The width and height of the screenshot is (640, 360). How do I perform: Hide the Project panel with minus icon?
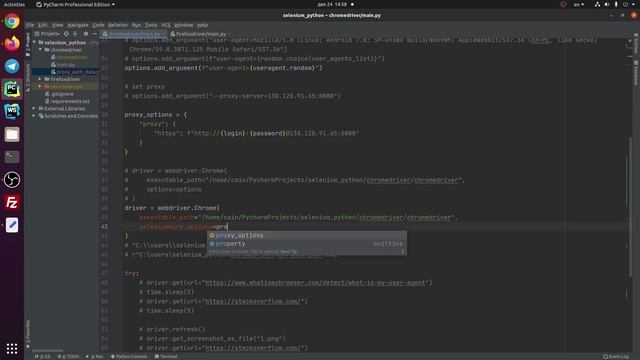94,34
